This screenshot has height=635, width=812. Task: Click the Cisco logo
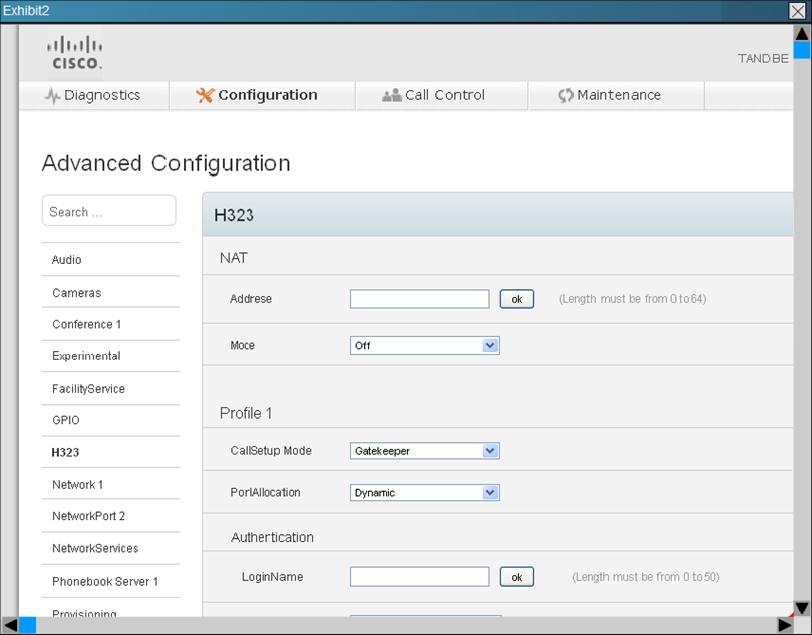point(75,50)
